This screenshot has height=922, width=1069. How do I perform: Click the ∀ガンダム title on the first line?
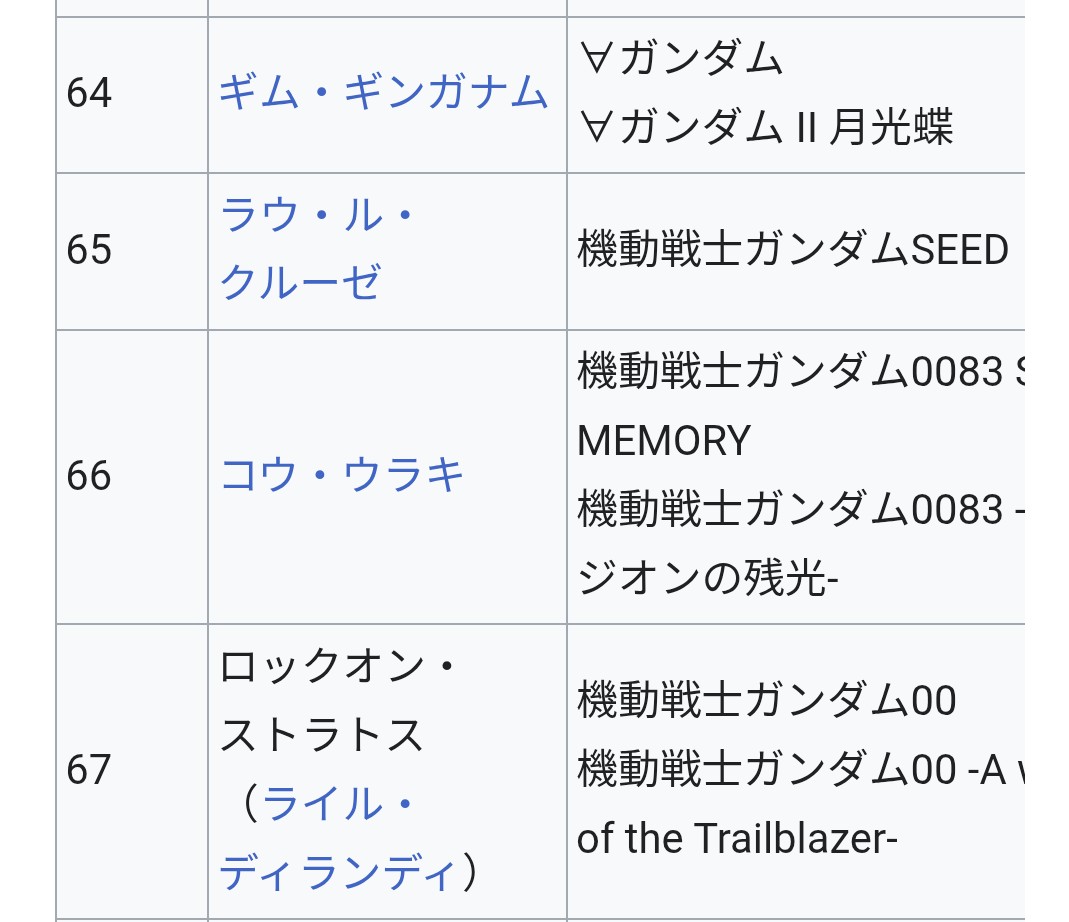click(681, 60)
